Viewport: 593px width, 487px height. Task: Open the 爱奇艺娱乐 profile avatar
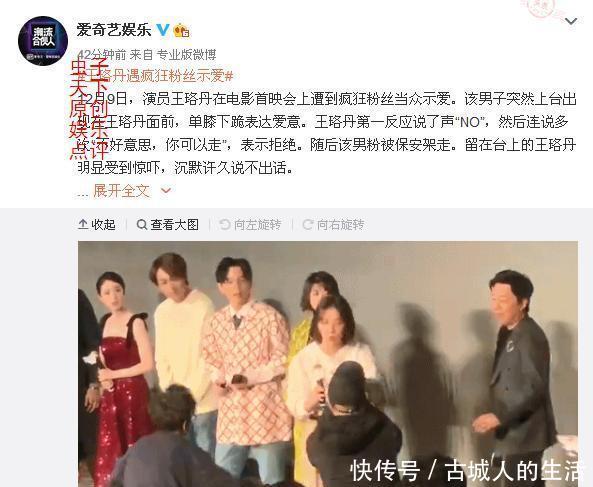43,41
